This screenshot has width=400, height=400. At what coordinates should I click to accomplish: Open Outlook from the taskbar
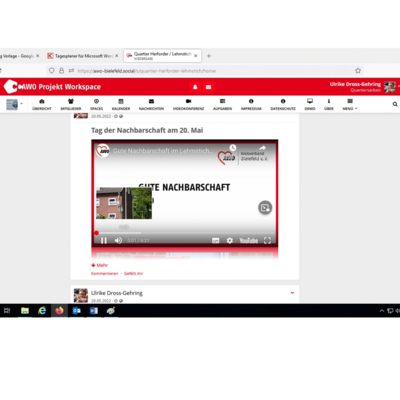(77, 311)
